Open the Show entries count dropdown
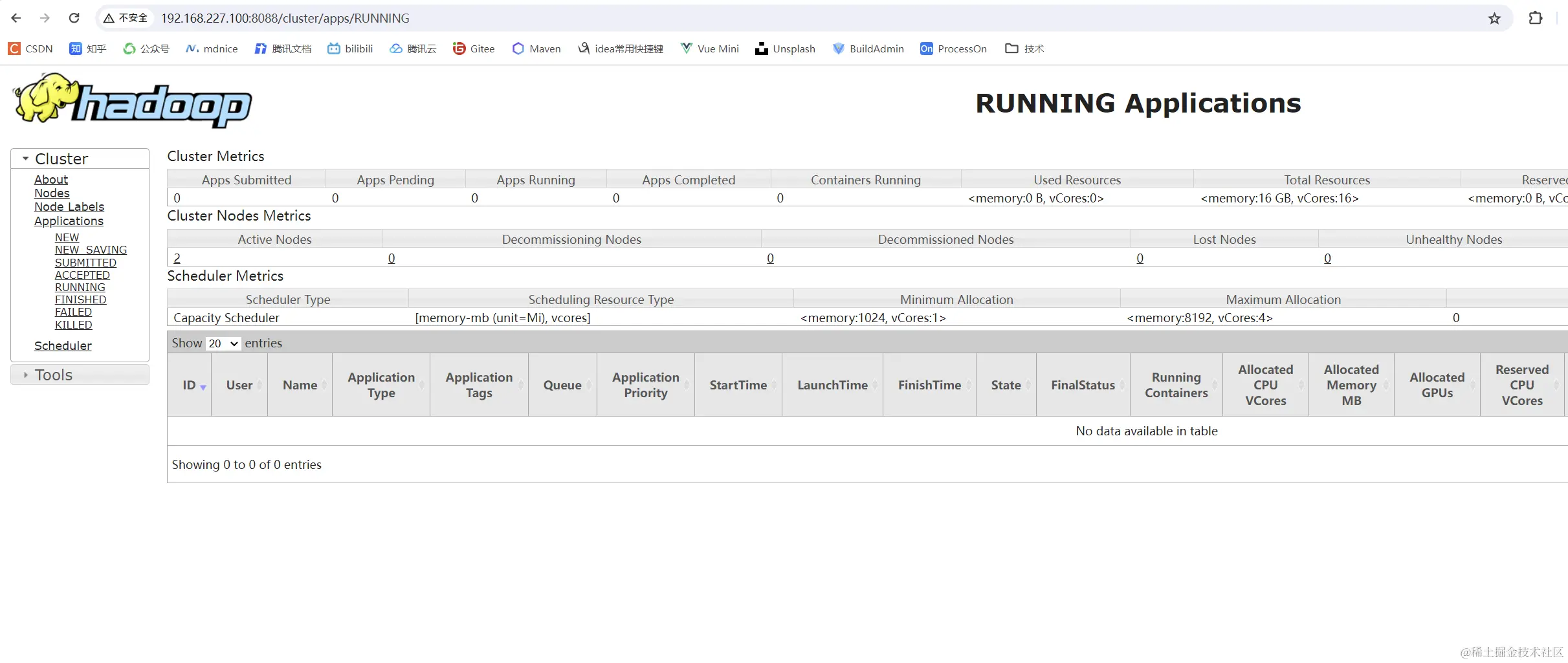1568x663 pixels. point(223,343)
